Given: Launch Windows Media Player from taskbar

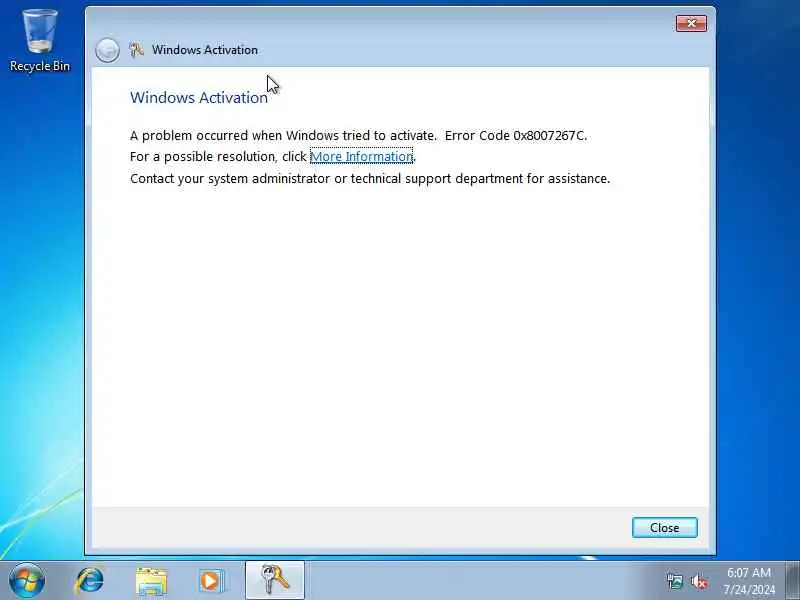Looking at the screenshot, I should (211, 581).
